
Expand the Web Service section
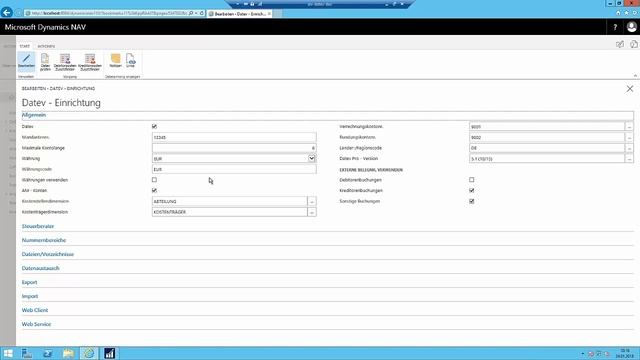36,324
